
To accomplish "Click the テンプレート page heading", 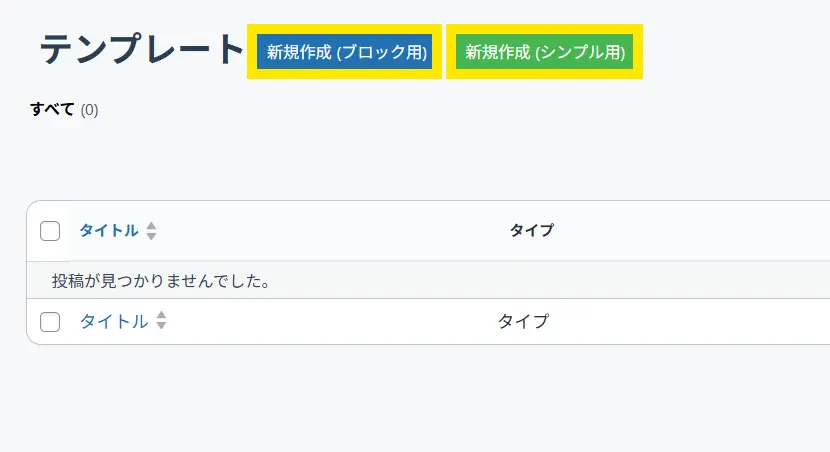I will coord(142,50).
